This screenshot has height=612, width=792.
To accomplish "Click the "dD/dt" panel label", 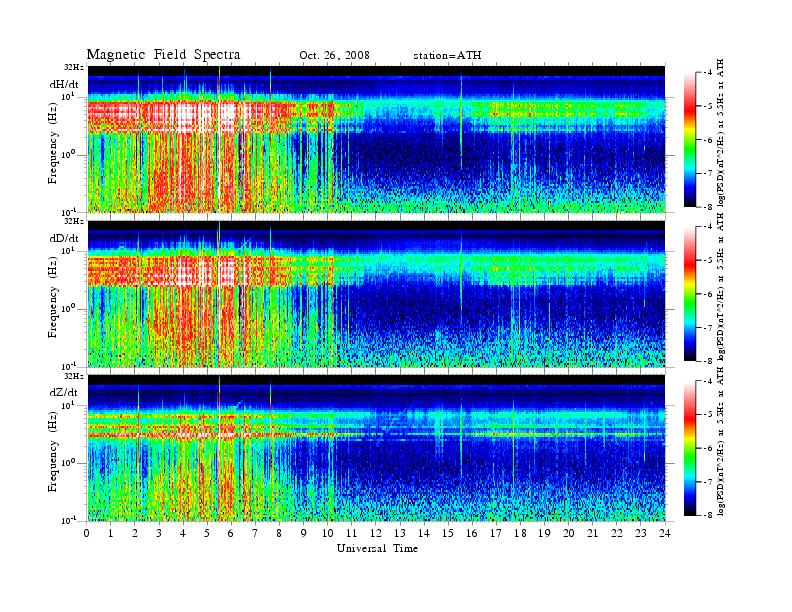I will [x=64, y=238].
